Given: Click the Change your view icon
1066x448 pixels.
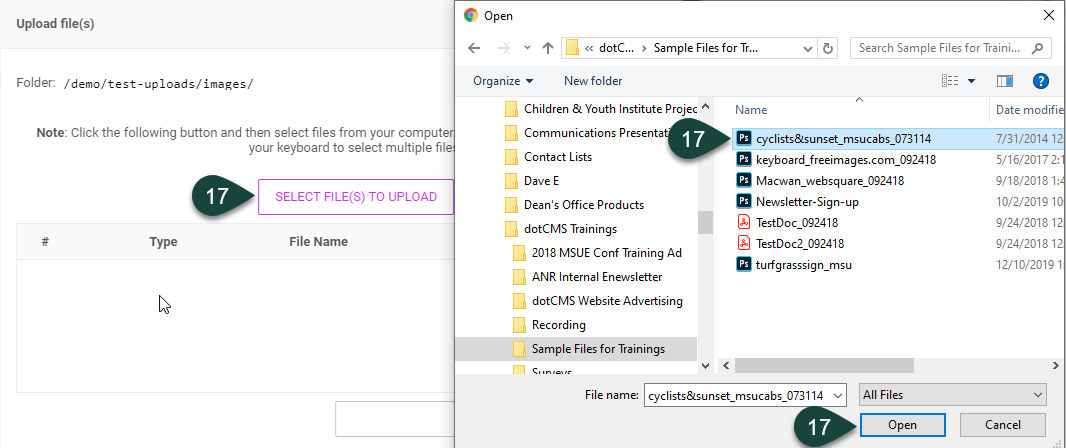Looking at the screenshot, I should coord(949,80).
